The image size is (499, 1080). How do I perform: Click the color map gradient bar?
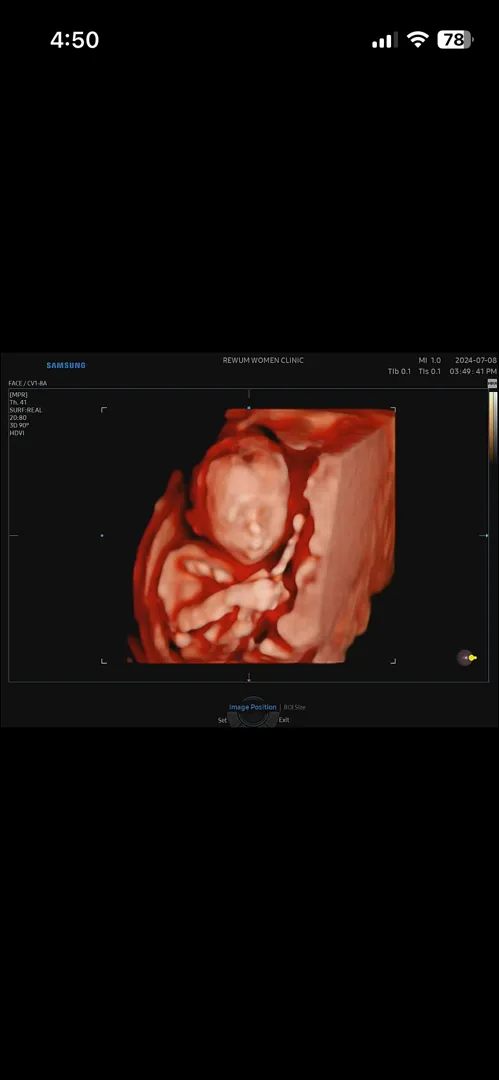point(492,427)
